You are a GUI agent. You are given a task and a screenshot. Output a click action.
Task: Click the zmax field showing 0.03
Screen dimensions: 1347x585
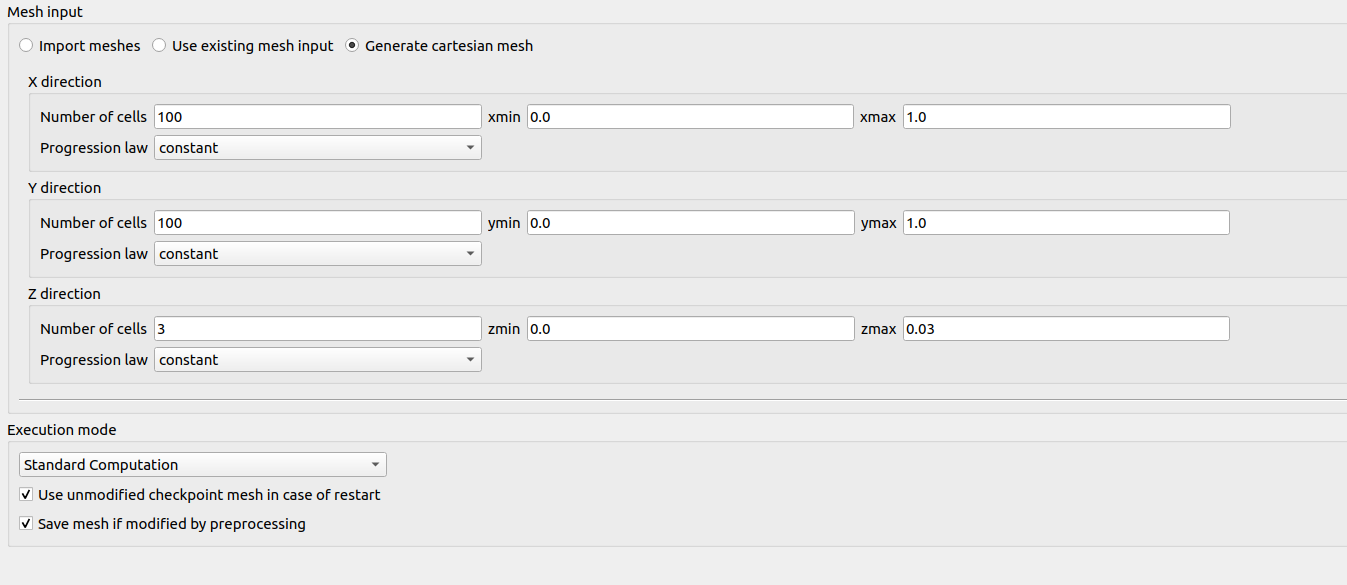point(1066,329)
